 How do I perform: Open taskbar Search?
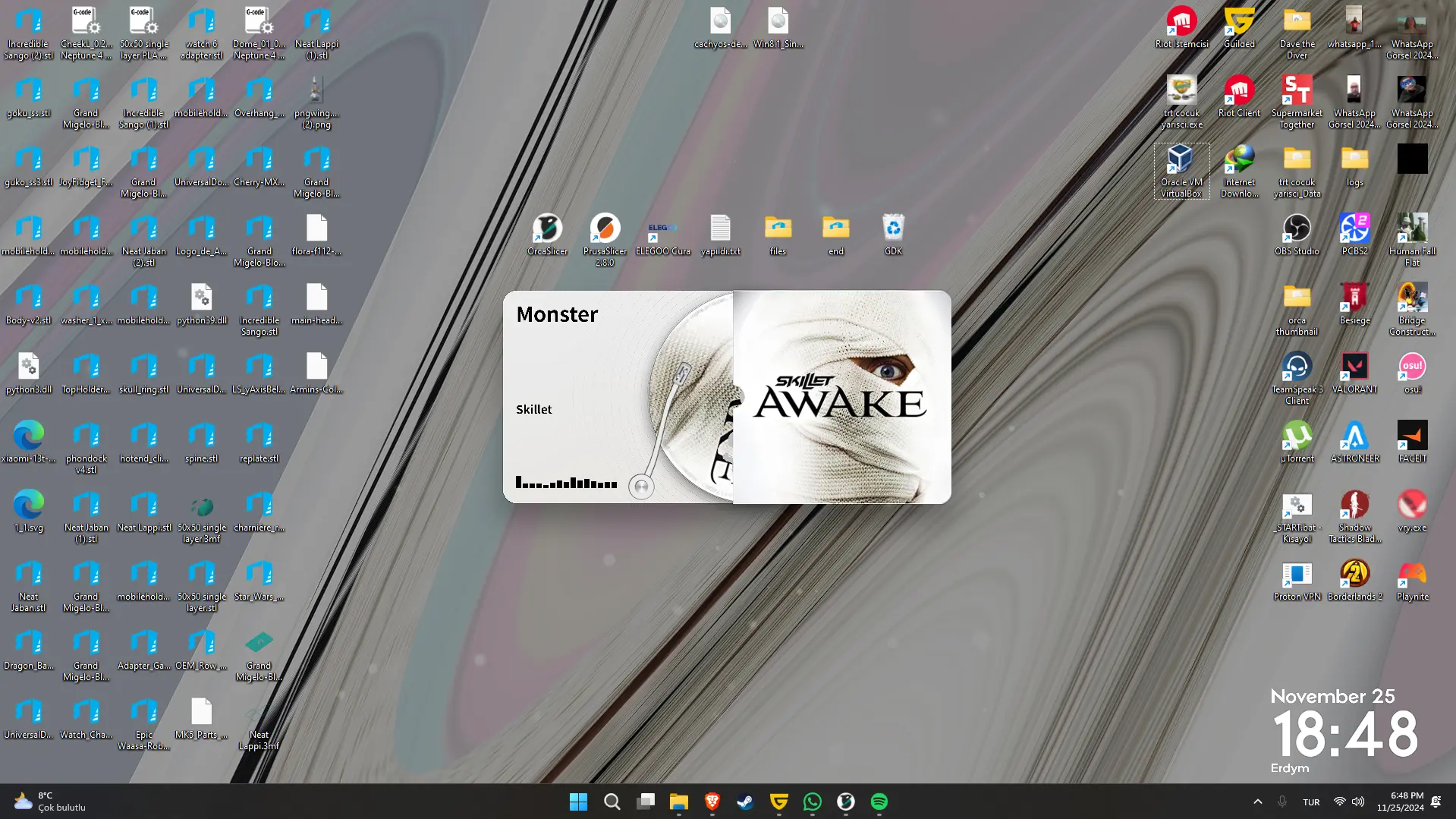click(612, 802)
